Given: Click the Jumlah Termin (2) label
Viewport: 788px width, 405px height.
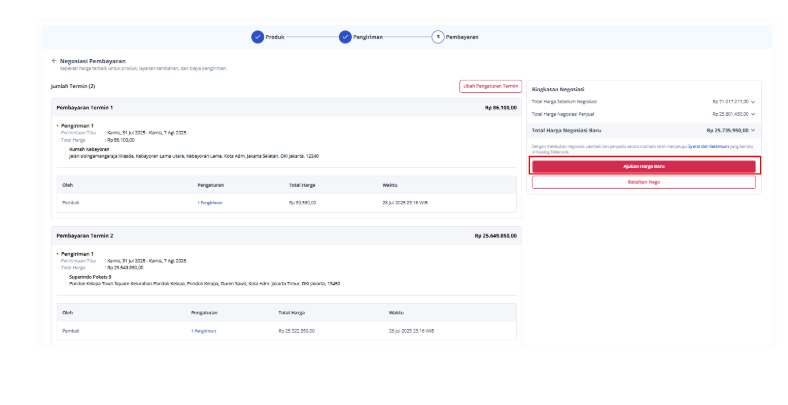Looking at the screenshot, I should 73,86.
